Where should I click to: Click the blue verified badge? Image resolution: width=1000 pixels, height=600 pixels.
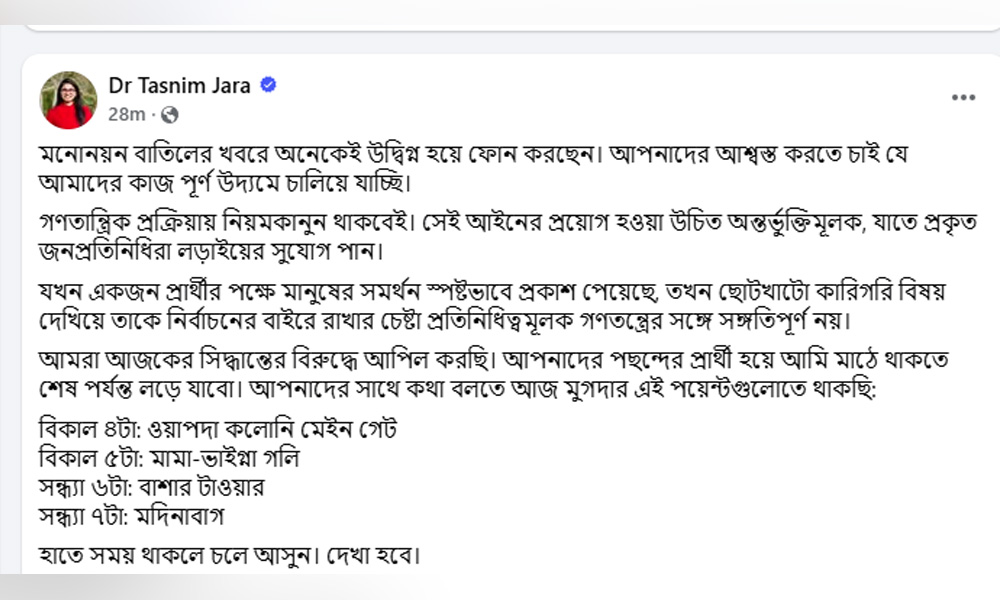pyautogui.click(x=268, y=86)
